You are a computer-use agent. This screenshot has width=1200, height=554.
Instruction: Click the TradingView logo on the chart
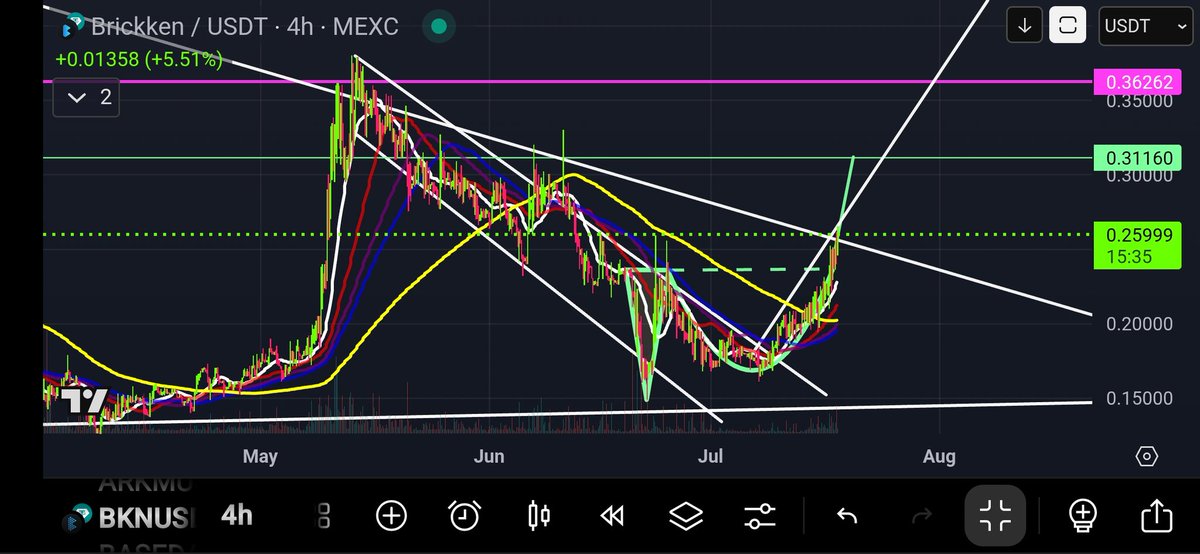pos(84,401)
